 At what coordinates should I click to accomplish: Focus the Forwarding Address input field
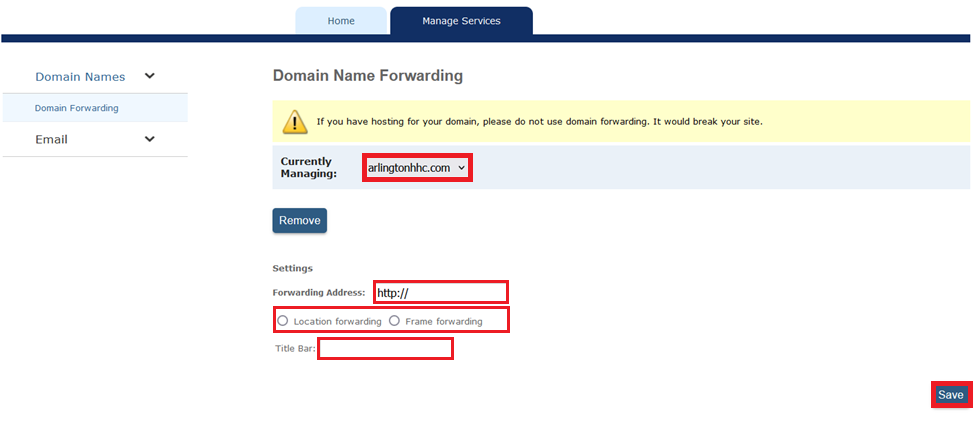click(441, 292)
